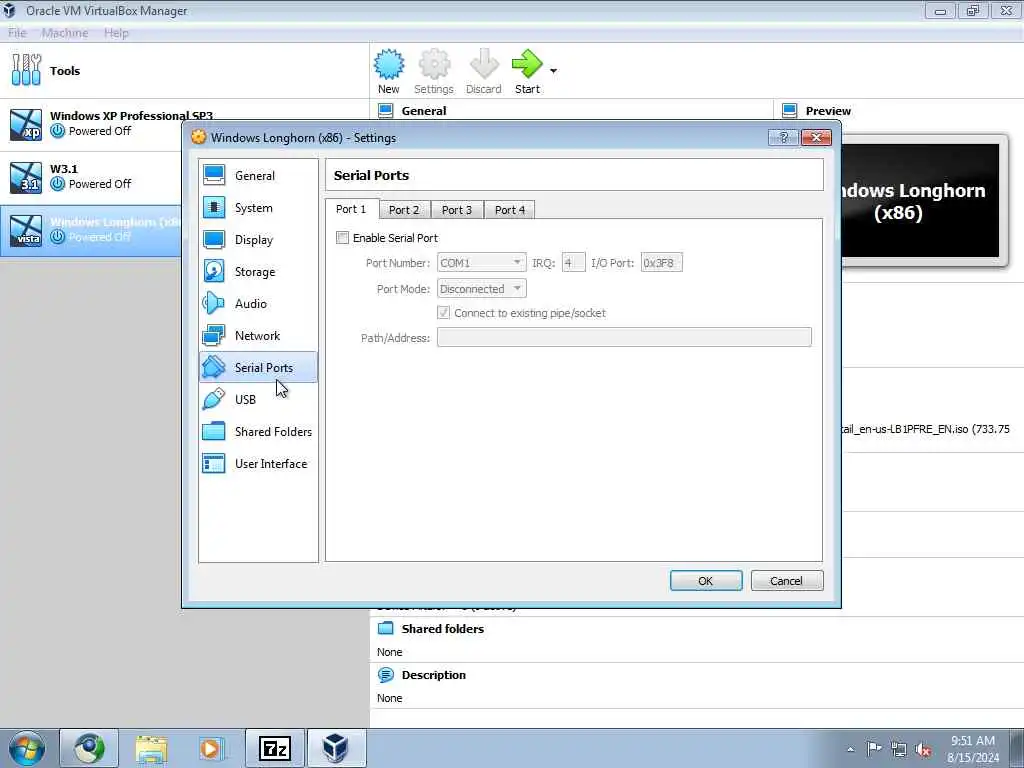Screen dimensions: 1024x768
Task: Open USB settings category
Action: tap(258, 400)
